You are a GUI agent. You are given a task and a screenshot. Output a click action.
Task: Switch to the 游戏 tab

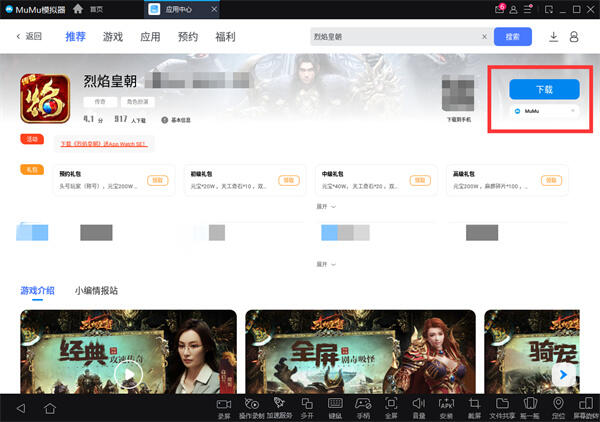pos(113,37)
